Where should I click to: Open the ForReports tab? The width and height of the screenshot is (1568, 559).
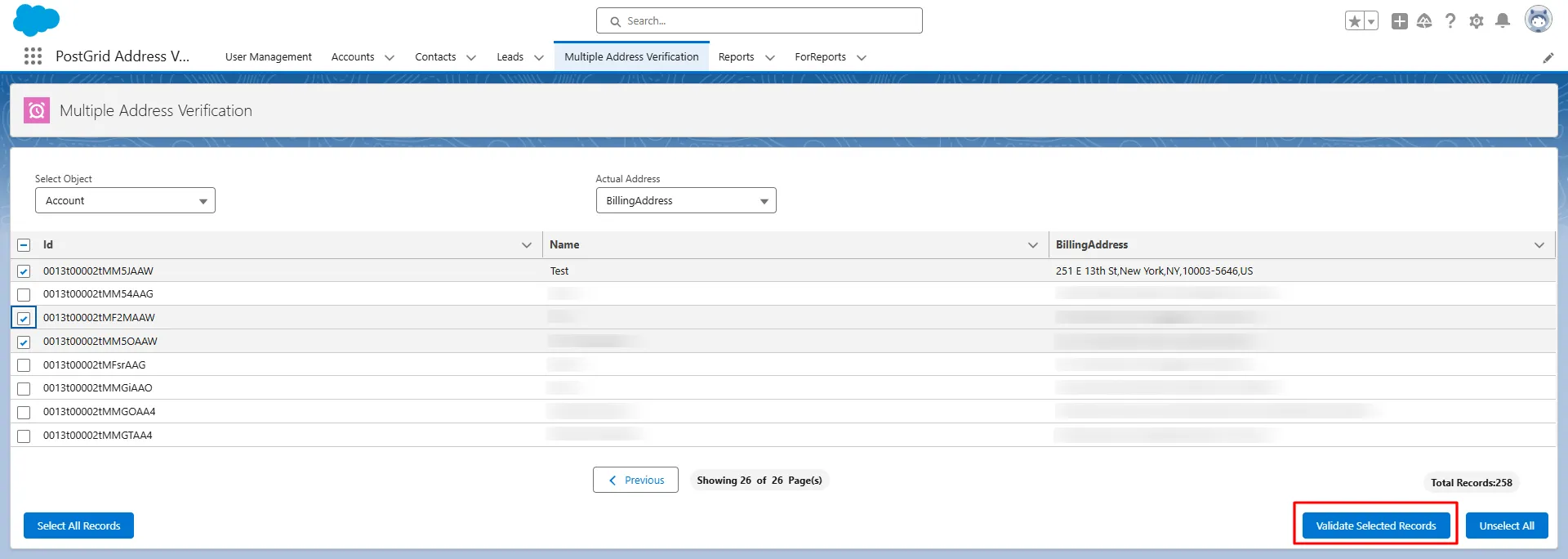click(820, 56)
